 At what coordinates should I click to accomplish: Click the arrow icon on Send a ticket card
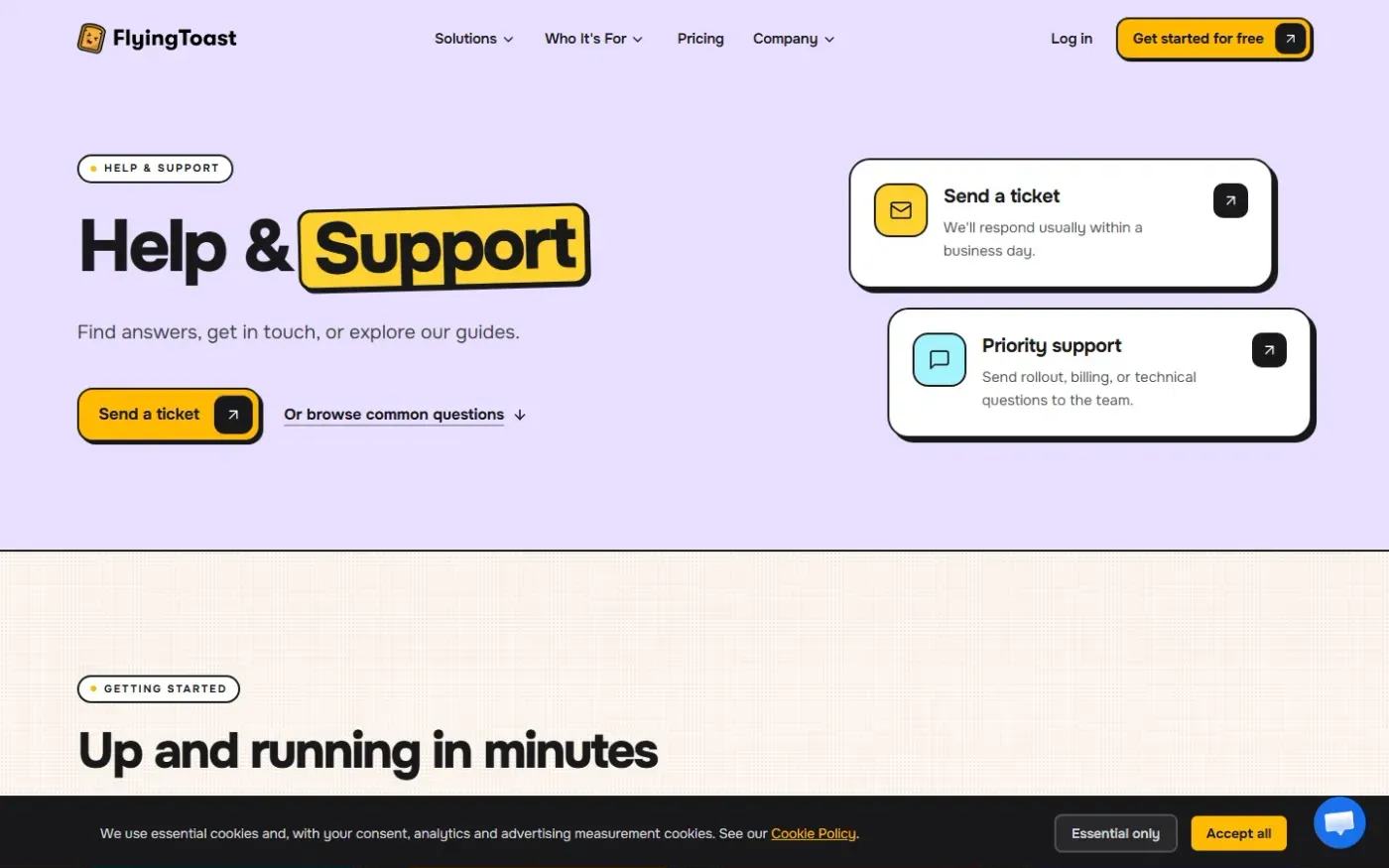[x=1230, y=200]
